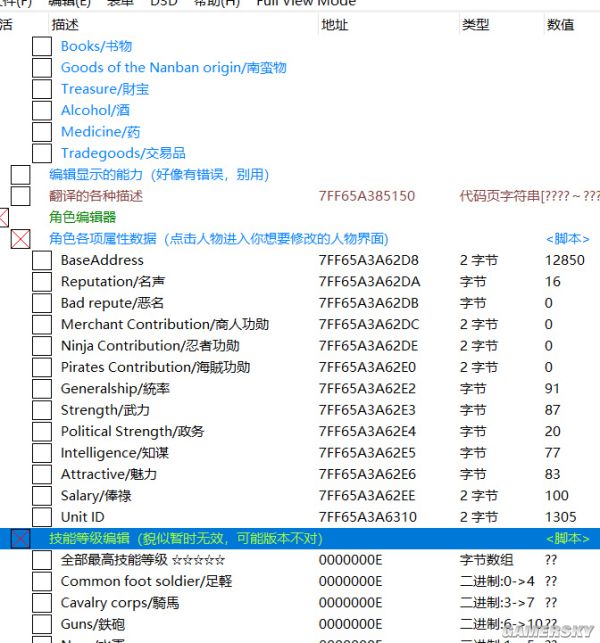Image resolution: width=600 pixels, height=643 pixels.
Task: Select the 角色各项属性数据 row text
Action: coord(219,239)
